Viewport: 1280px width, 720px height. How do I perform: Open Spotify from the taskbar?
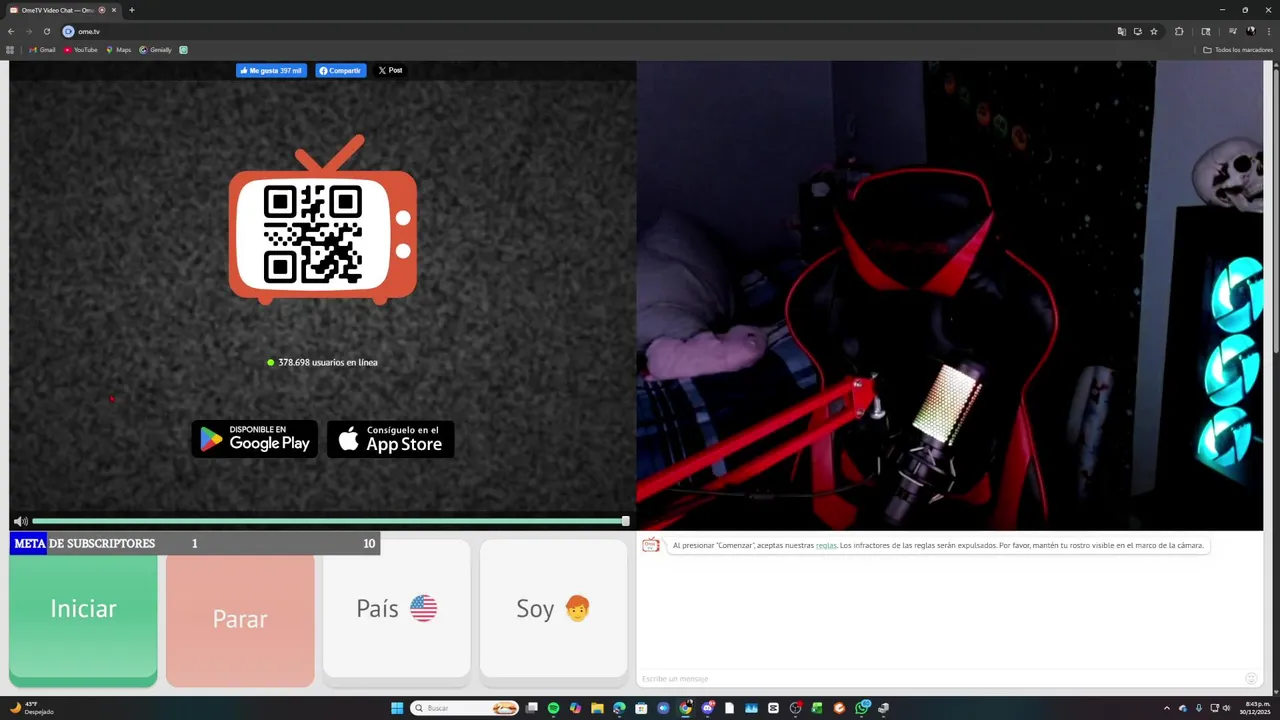pyautogui.click(x=554, y=708)
